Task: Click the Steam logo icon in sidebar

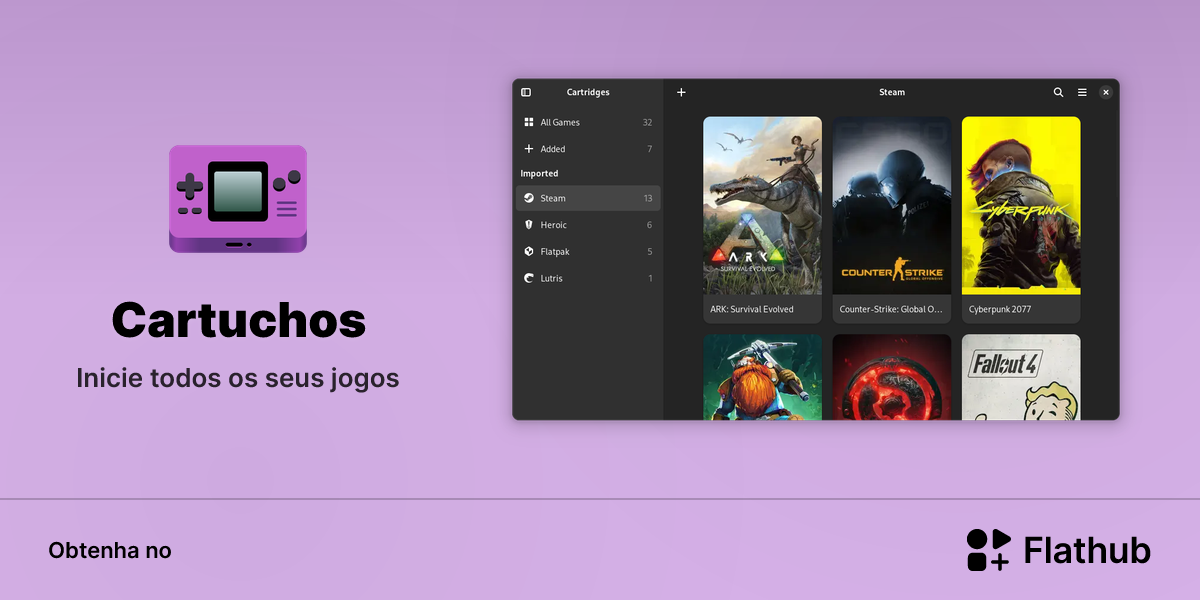Action: pos(529,198)
